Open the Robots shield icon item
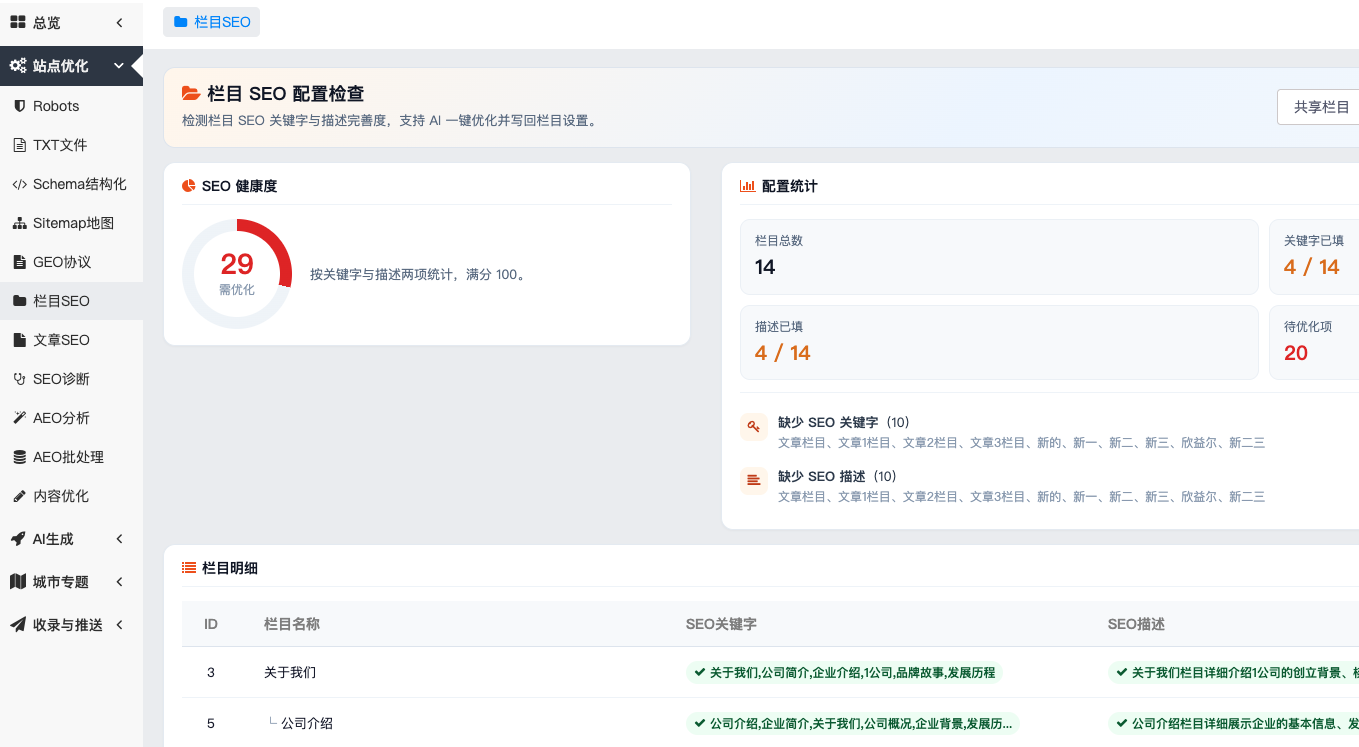 pos(19,106)
